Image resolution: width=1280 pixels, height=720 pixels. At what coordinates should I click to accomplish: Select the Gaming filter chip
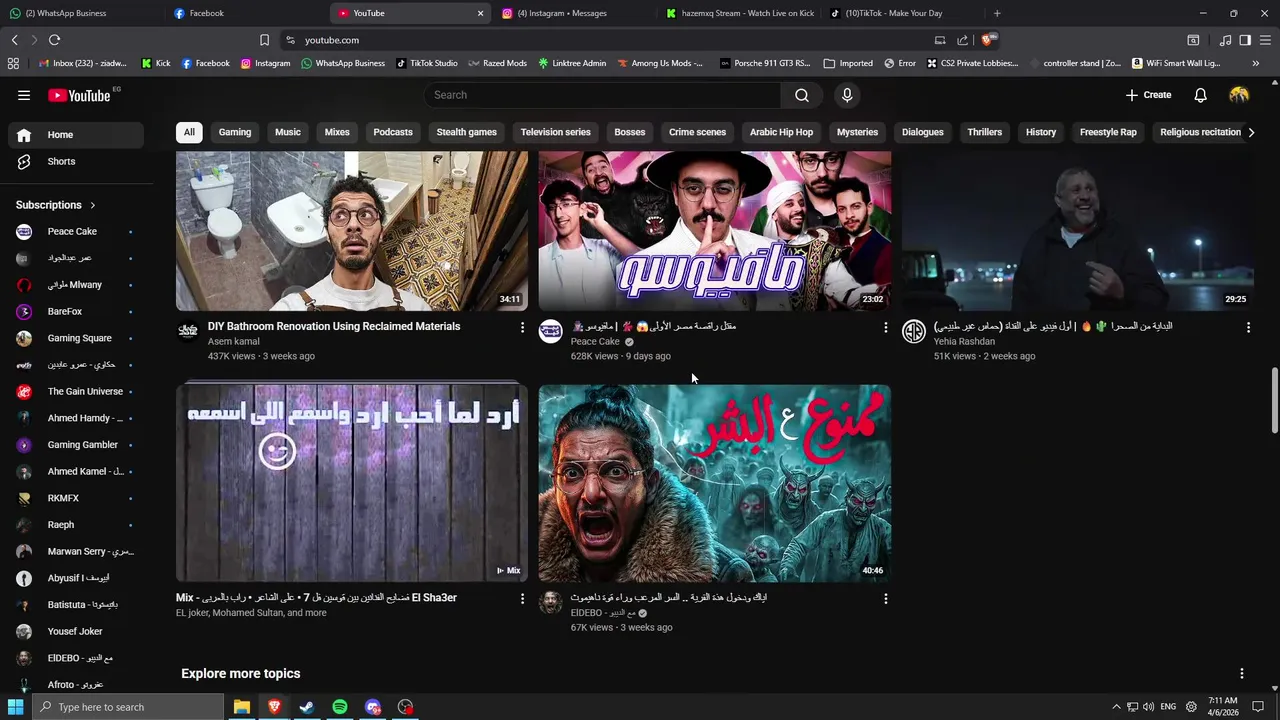[x=235, y=132]
